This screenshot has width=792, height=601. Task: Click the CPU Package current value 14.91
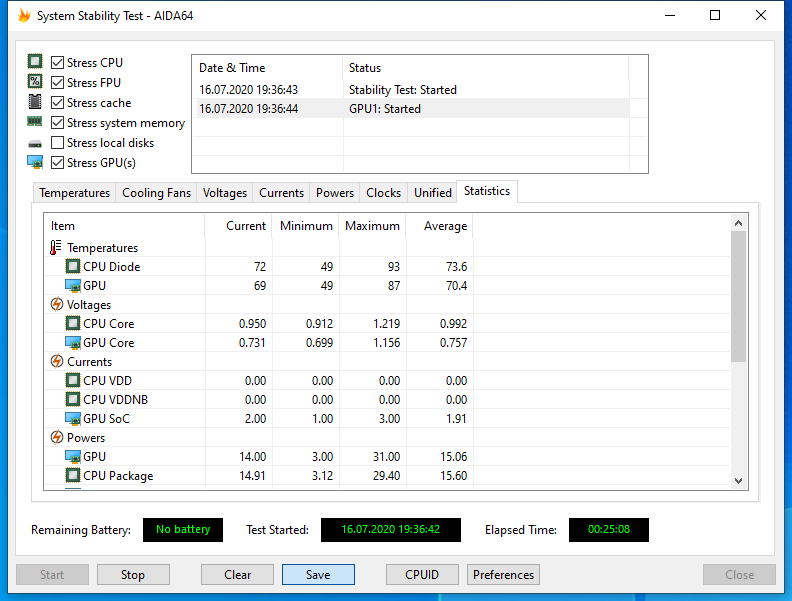click(252, 476)
